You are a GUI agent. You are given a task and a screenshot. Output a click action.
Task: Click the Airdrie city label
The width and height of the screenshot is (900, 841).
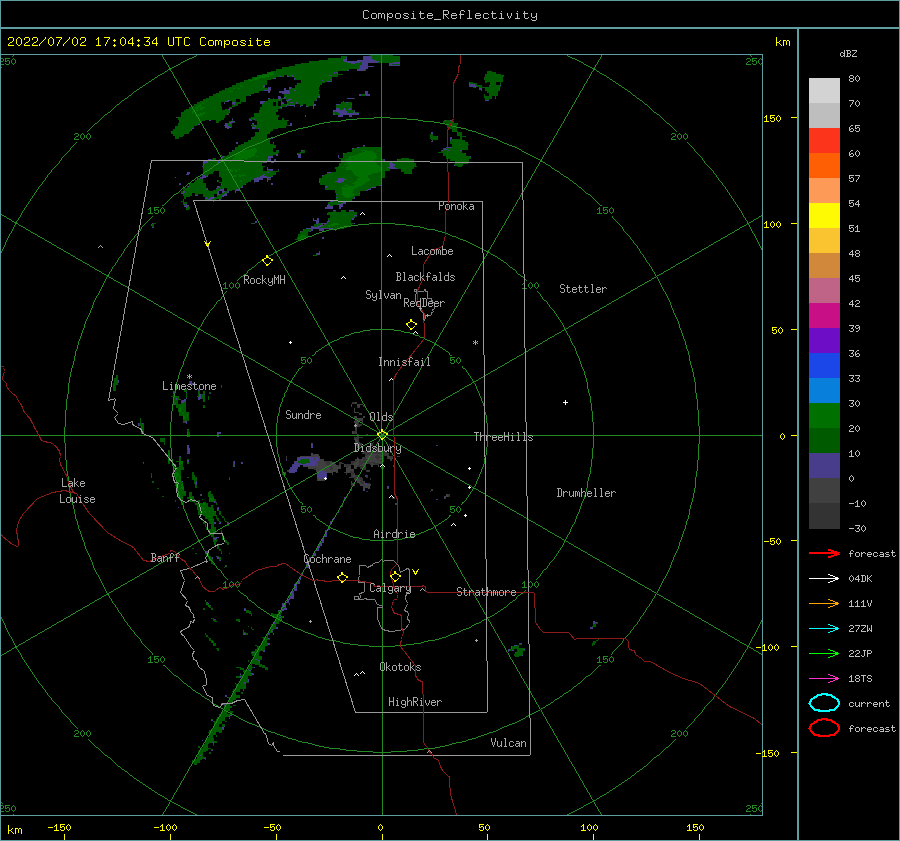[x=394, y=534]
